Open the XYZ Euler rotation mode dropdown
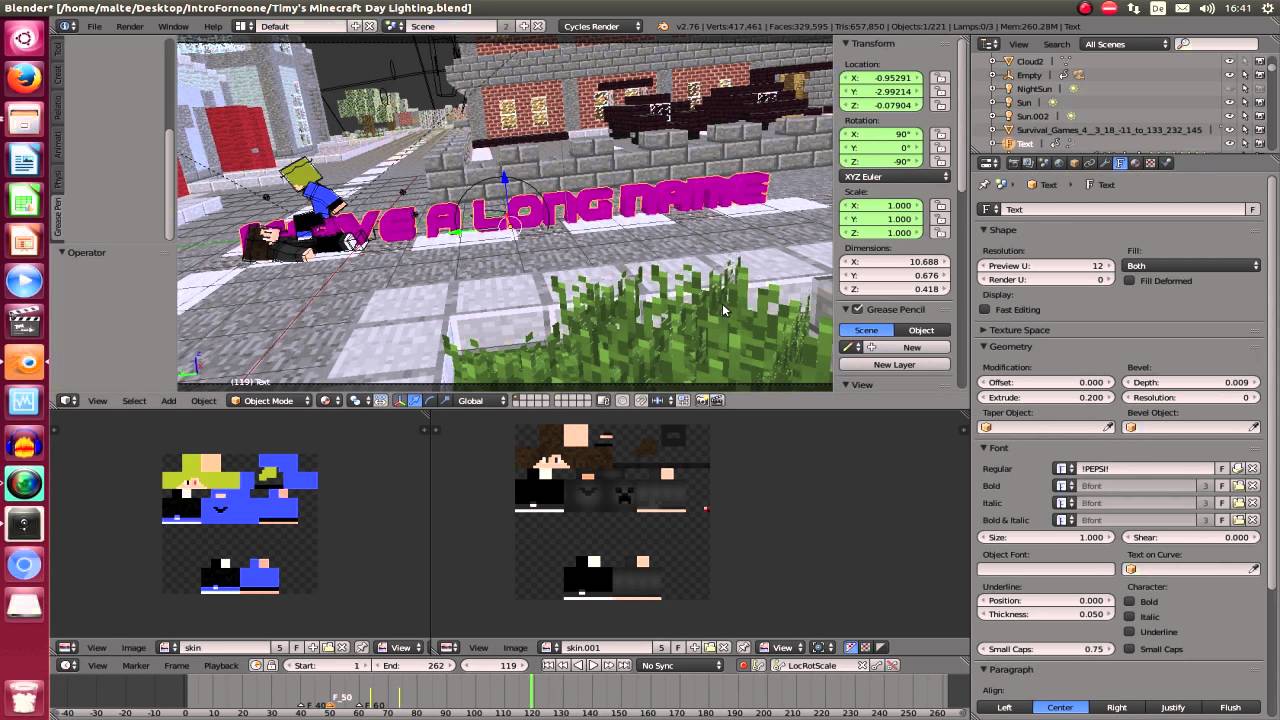Image resolution: width=1280 pixels, height=720 pixels. 895,177
